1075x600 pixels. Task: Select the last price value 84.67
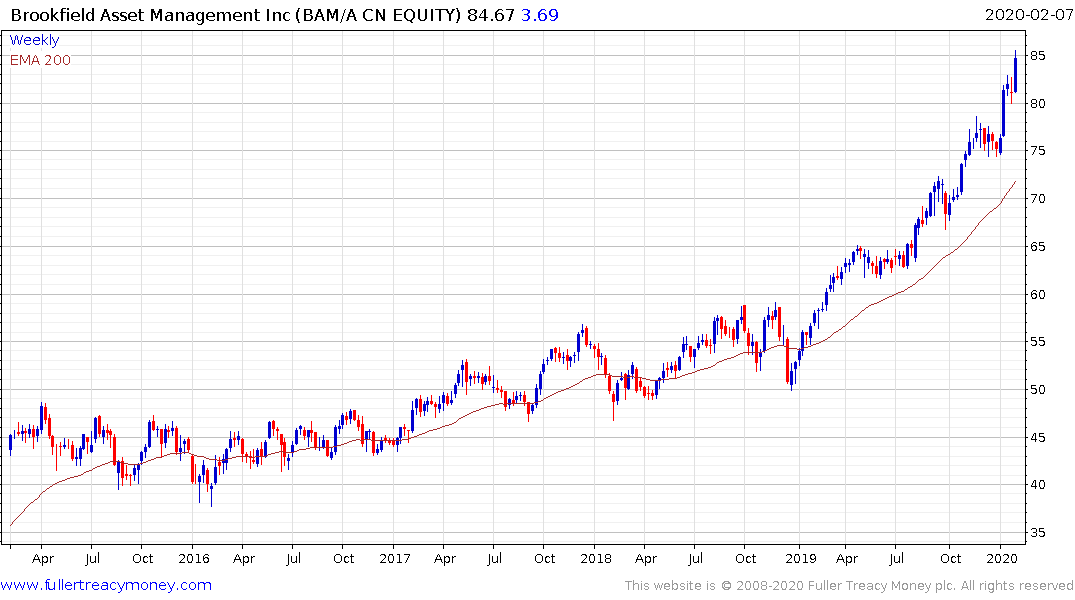pyautogui.click(x=491, y=15)
